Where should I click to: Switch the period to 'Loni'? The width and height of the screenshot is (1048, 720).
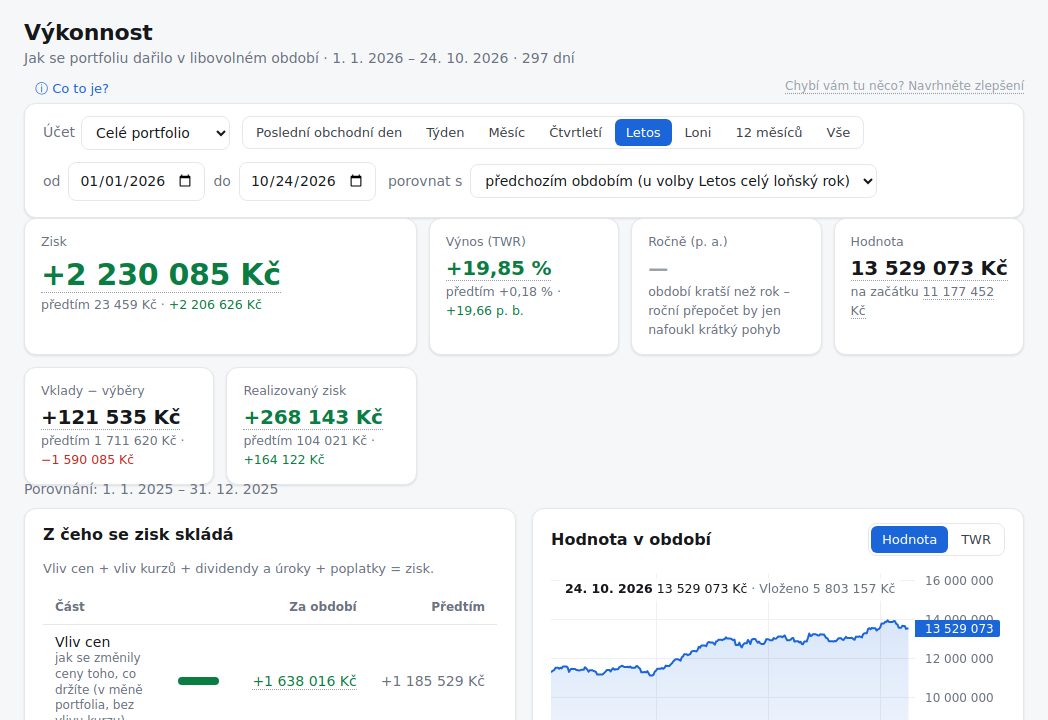pos(698,132)
